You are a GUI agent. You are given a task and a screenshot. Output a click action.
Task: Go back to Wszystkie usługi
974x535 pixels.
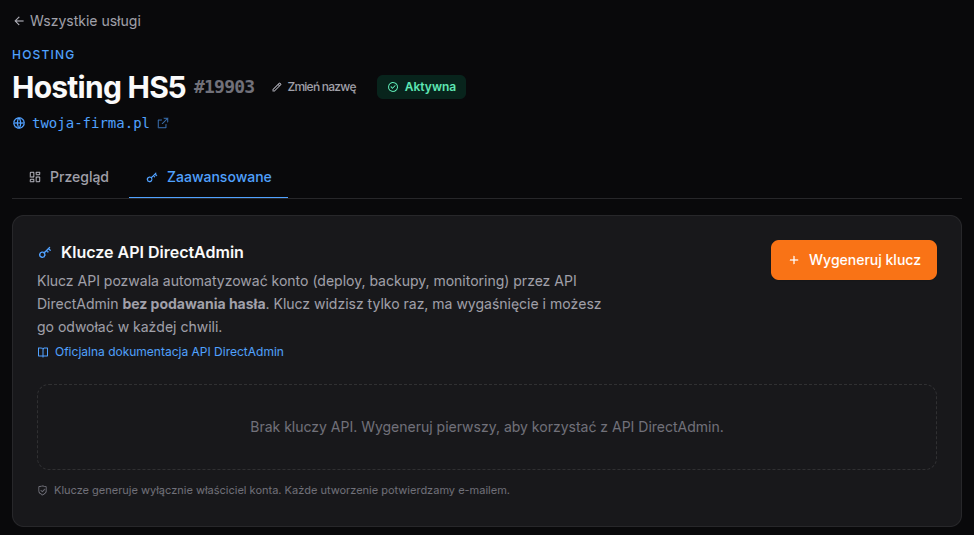point(77,21)
